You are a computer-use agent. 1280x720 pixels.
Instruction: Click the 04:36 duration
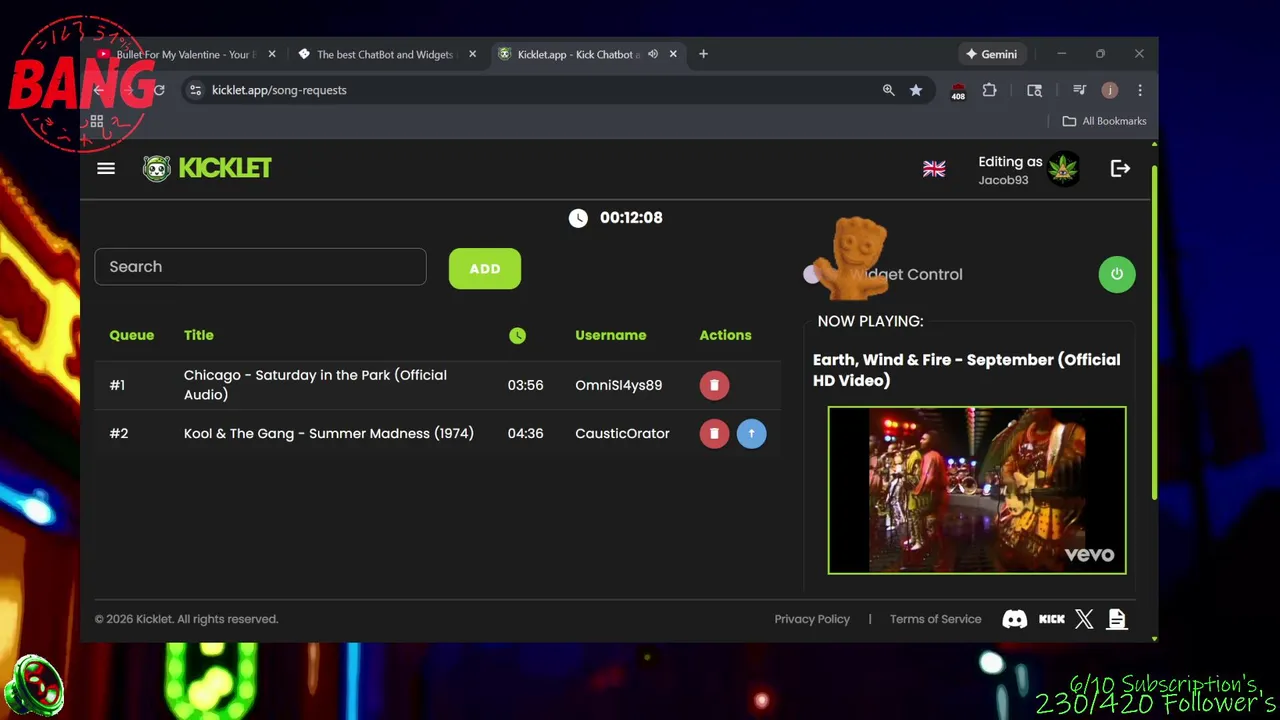(525, 433)
